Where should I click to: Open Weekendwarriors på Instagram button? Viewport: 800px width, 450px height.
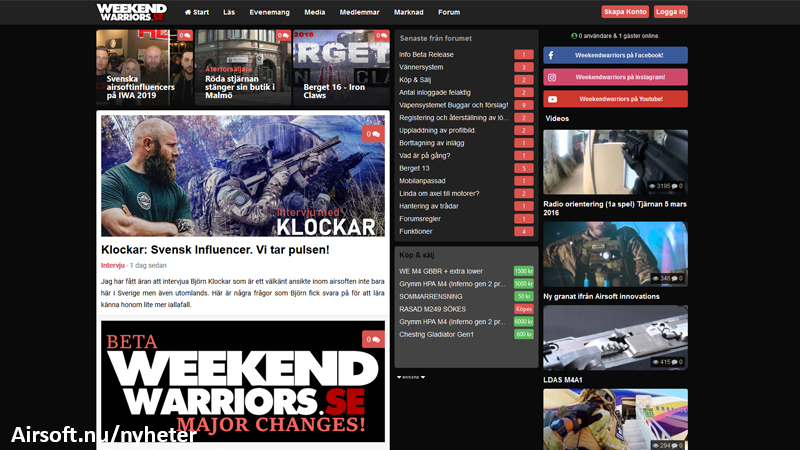(615, 77)
